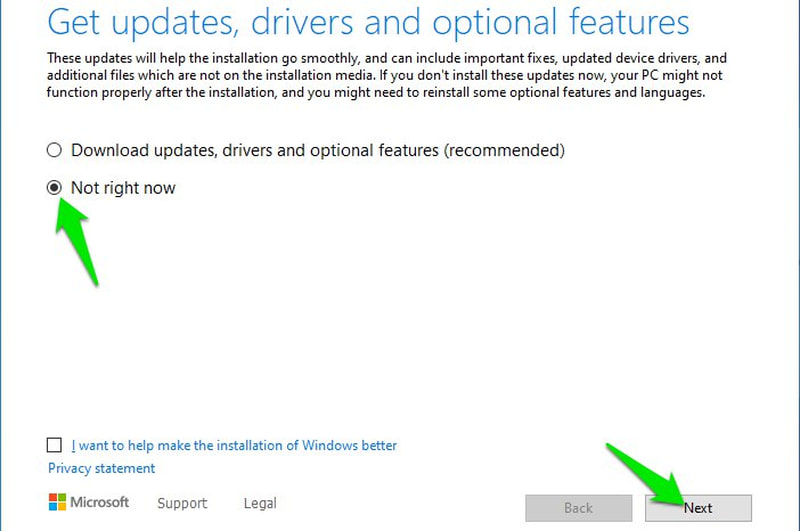Open the Privacy statement link
Viewport: 800px width, 531px height.
coord(102,468)
